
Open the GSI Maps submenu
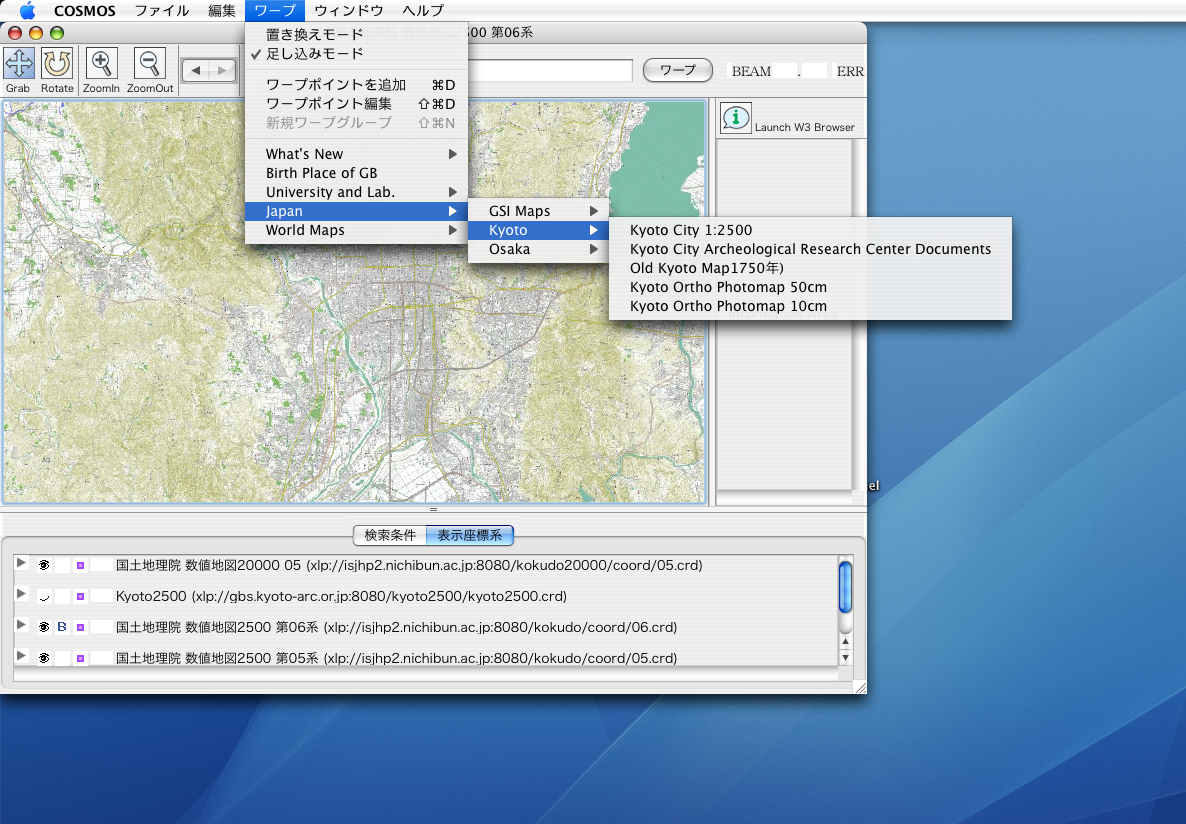(x=539, y=211)
